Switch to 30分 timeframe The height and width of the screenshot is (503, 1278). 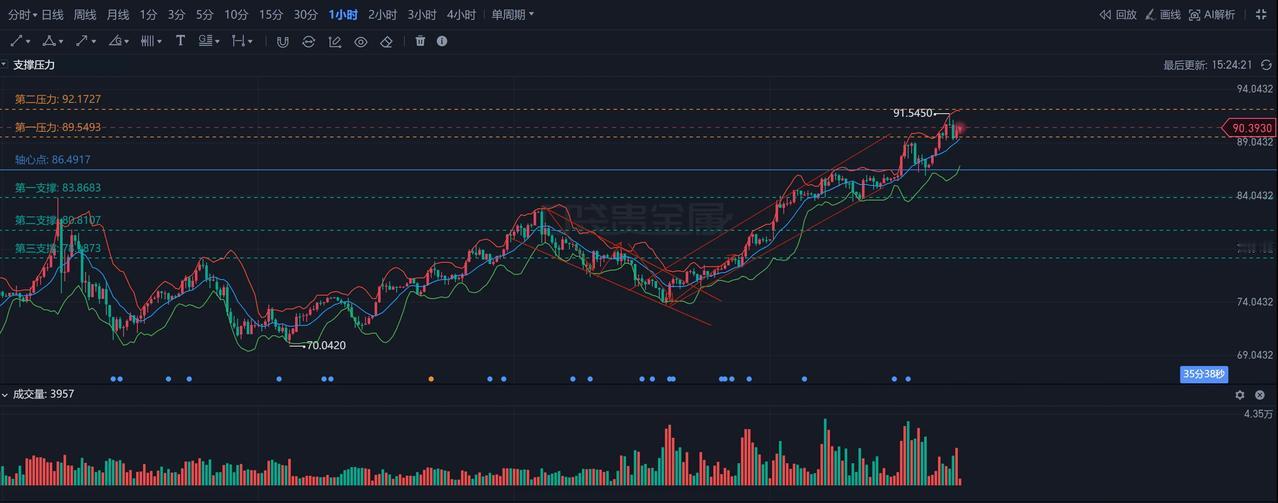[x=306, y=15]
